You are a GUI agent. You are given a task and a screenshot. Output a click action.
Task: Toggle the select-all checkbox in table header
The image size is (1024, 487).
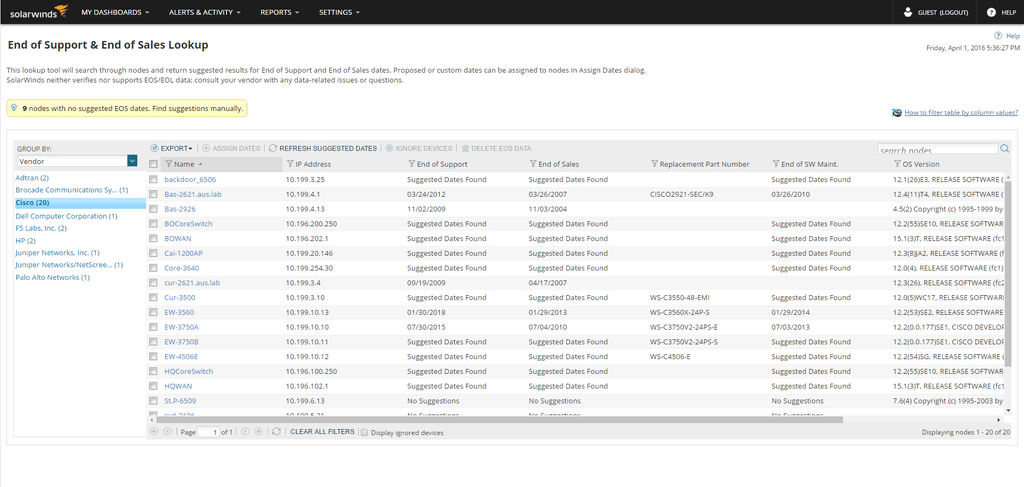(x=153, y=165)
